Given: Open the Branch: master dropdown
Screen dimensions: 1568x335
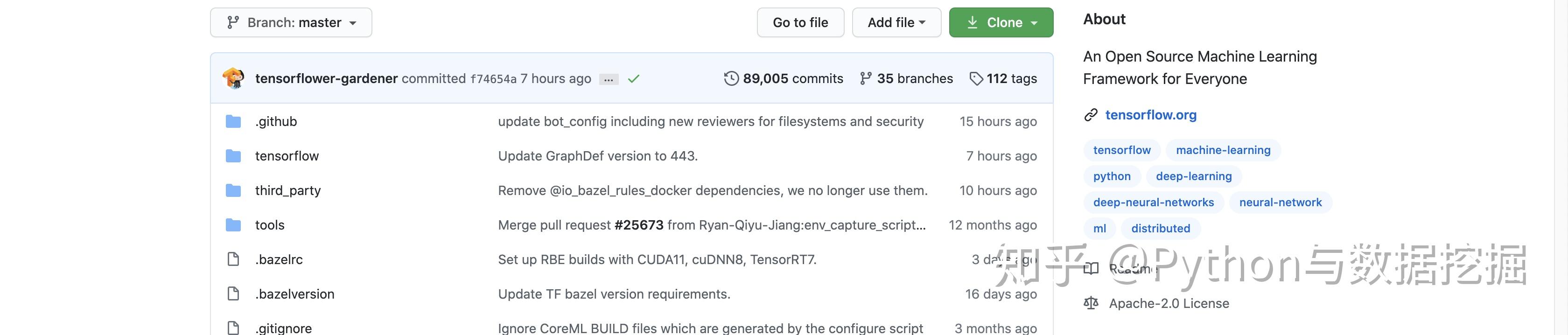Looking at the screenshot, I should (x=291, y=22).
